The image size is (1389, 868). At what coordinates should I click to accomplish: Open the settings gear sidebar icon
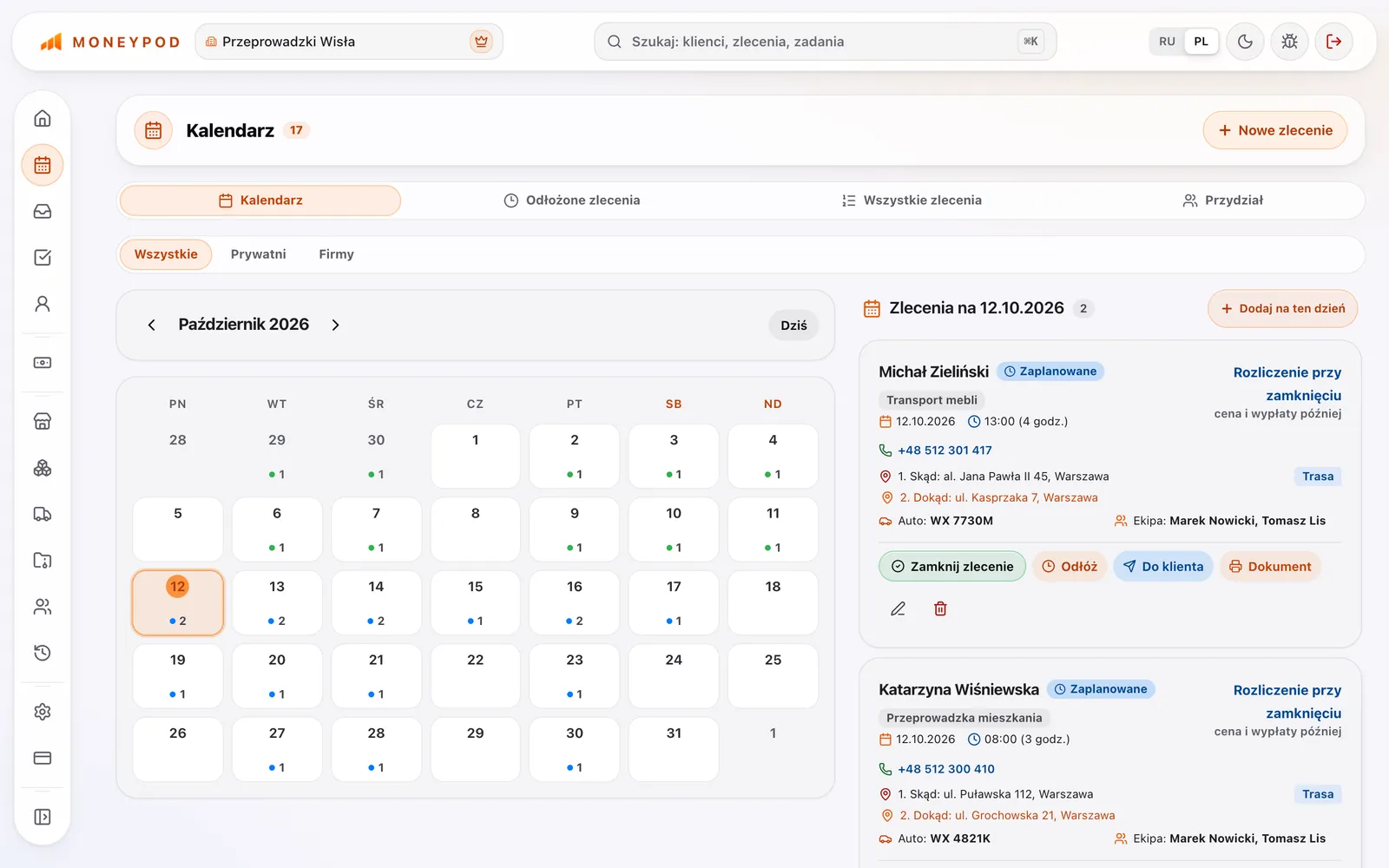[x=43, y=712]
